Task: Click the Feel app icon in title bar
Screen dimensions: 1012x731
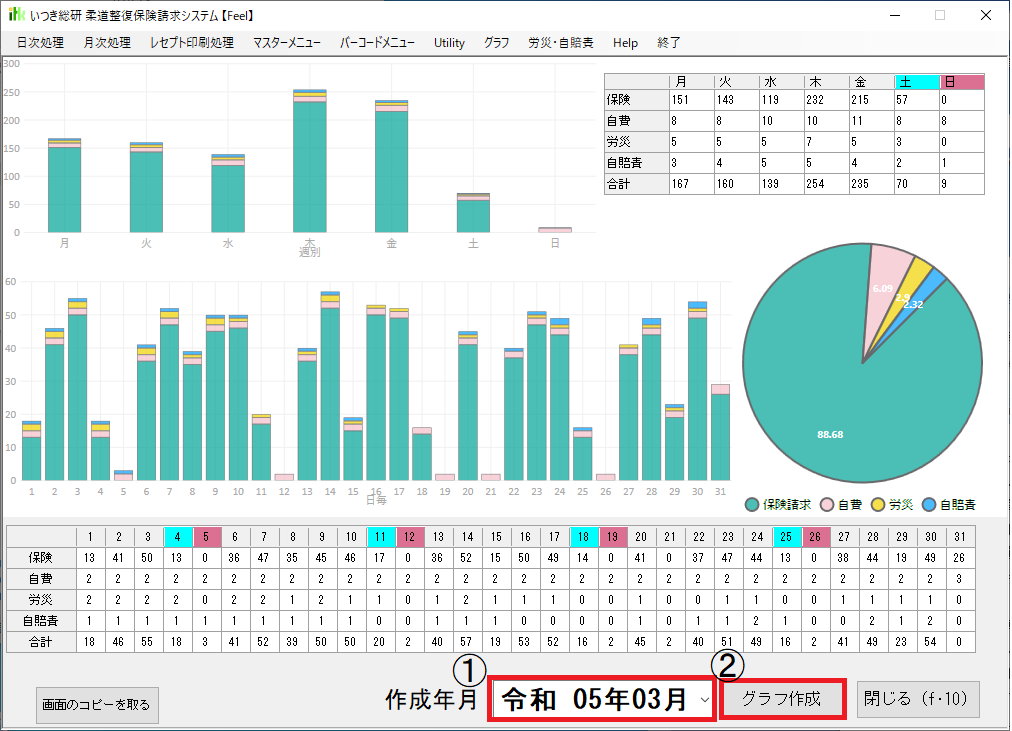Action: click(x=17, y=15)
